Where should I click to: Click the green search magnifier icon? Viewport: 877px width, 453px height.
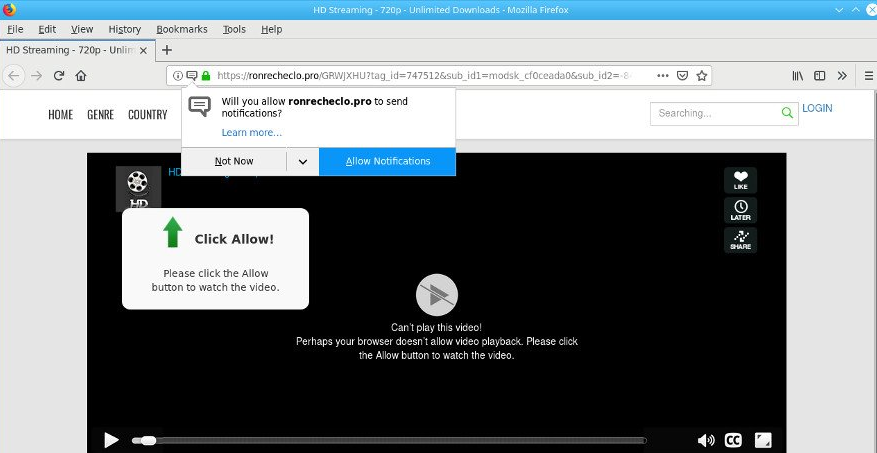[786, 113]
